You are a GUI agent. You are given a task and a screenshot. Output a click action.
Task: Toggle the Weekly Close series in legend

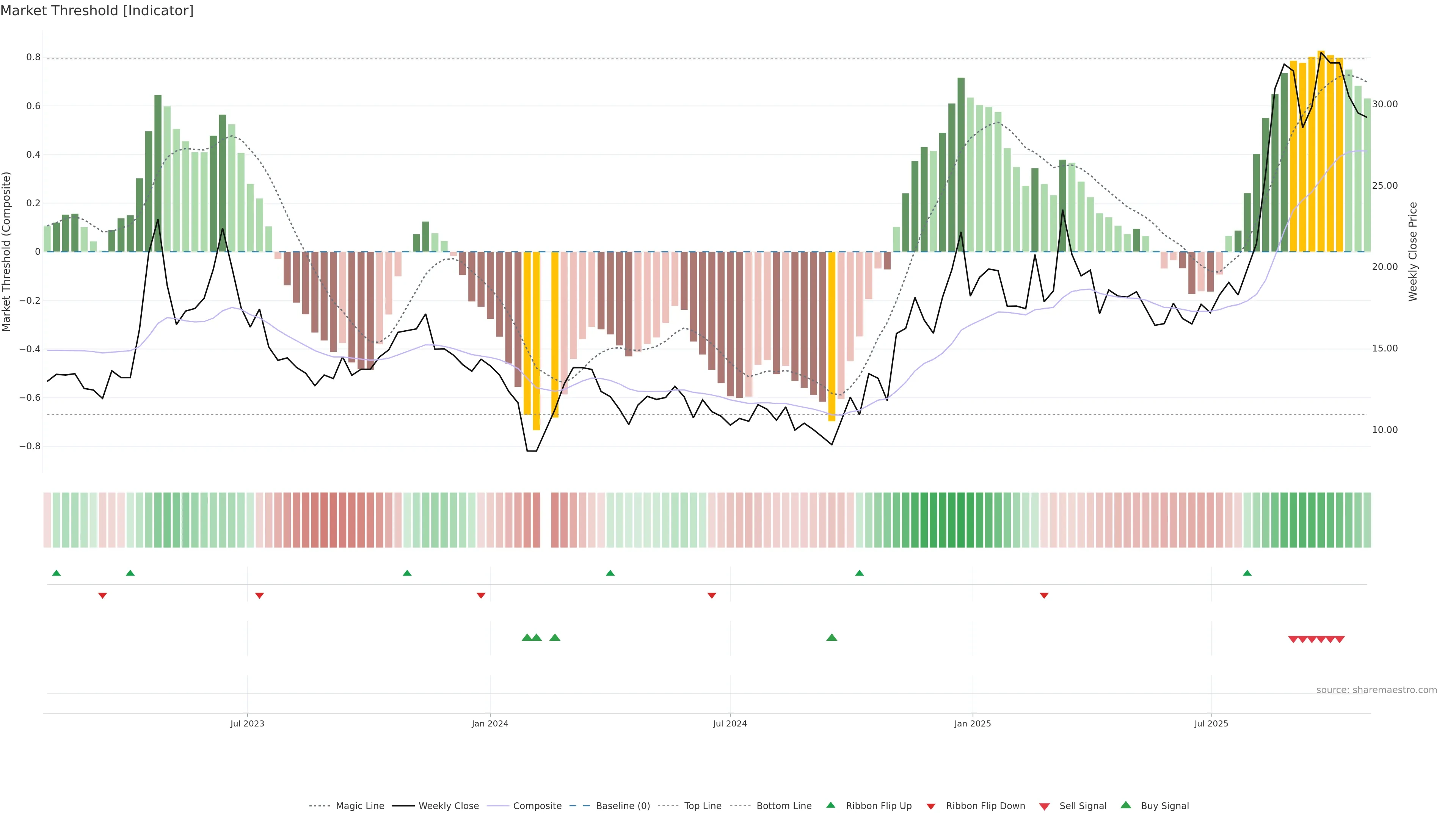click(x=448, y=806)
